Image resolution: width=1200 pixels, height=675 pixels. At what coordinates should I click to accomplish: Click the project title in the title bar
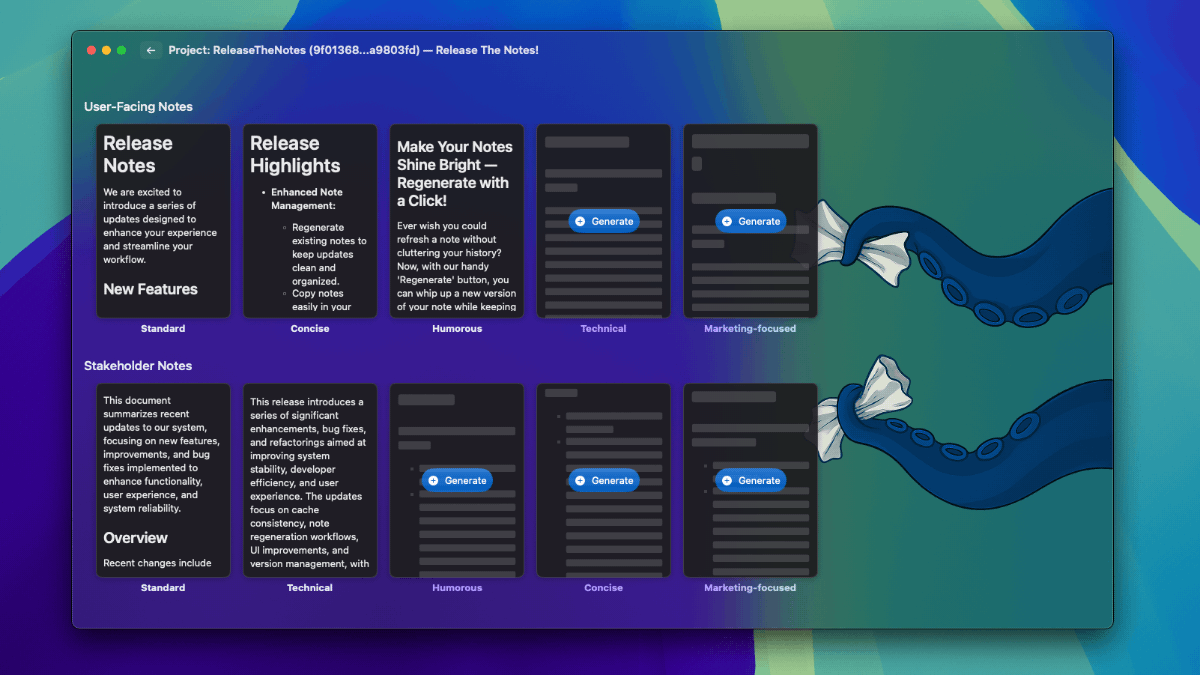354,50
